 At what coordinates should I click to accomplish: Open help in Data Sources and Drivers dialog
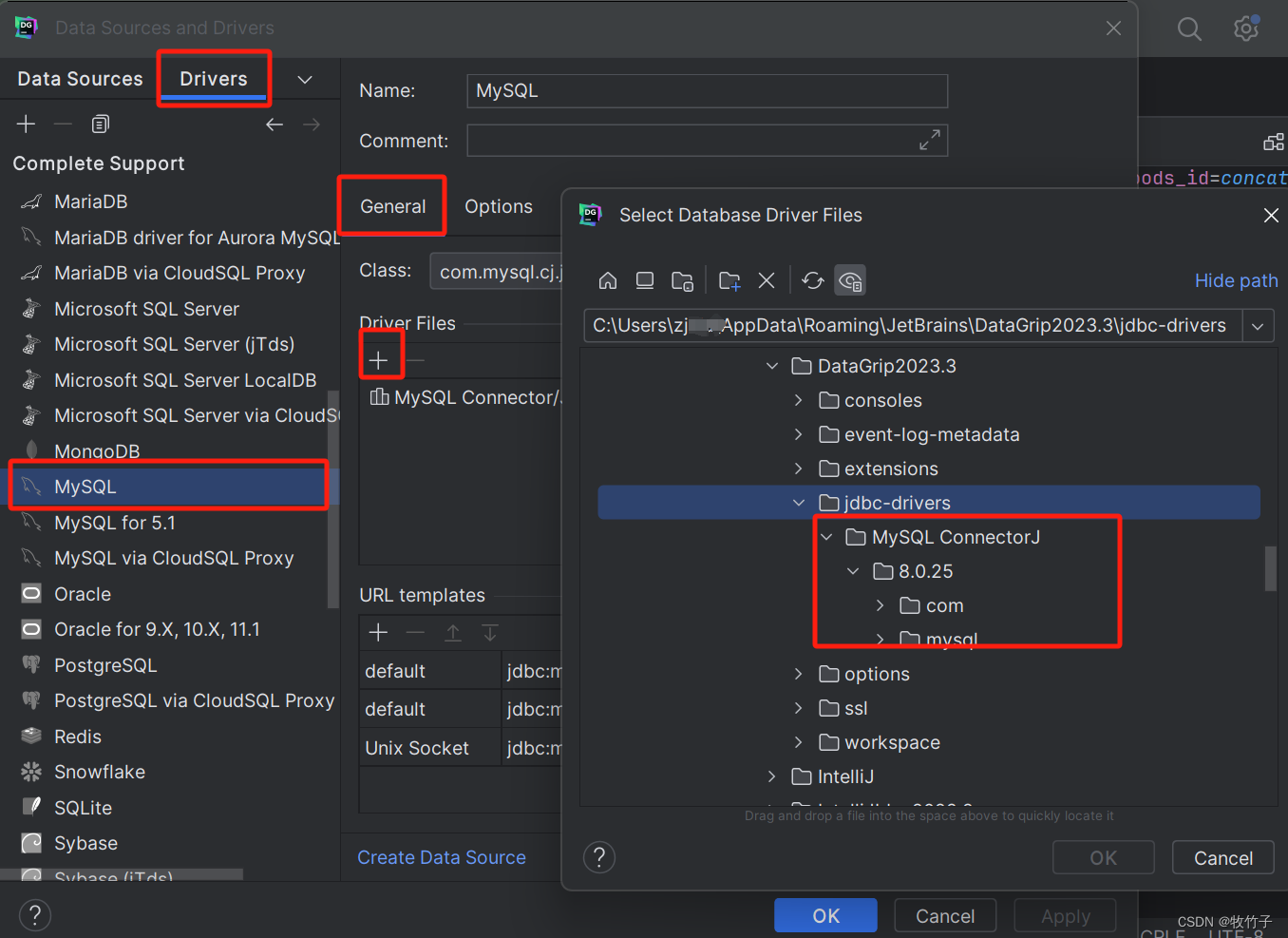(x=35, y=915)
